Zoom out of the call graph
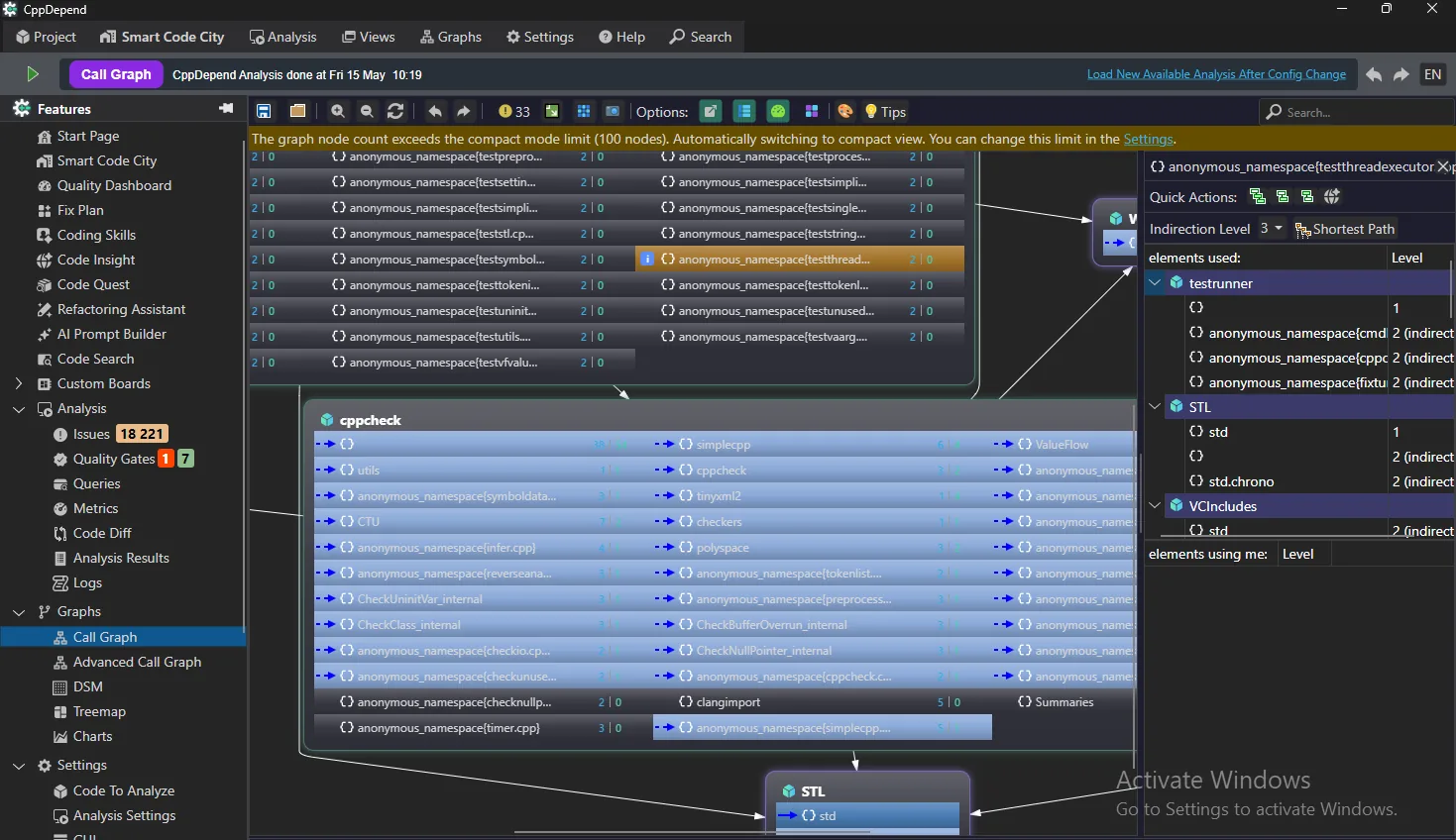The image size is (1456, 840). [x=367, y=111]
